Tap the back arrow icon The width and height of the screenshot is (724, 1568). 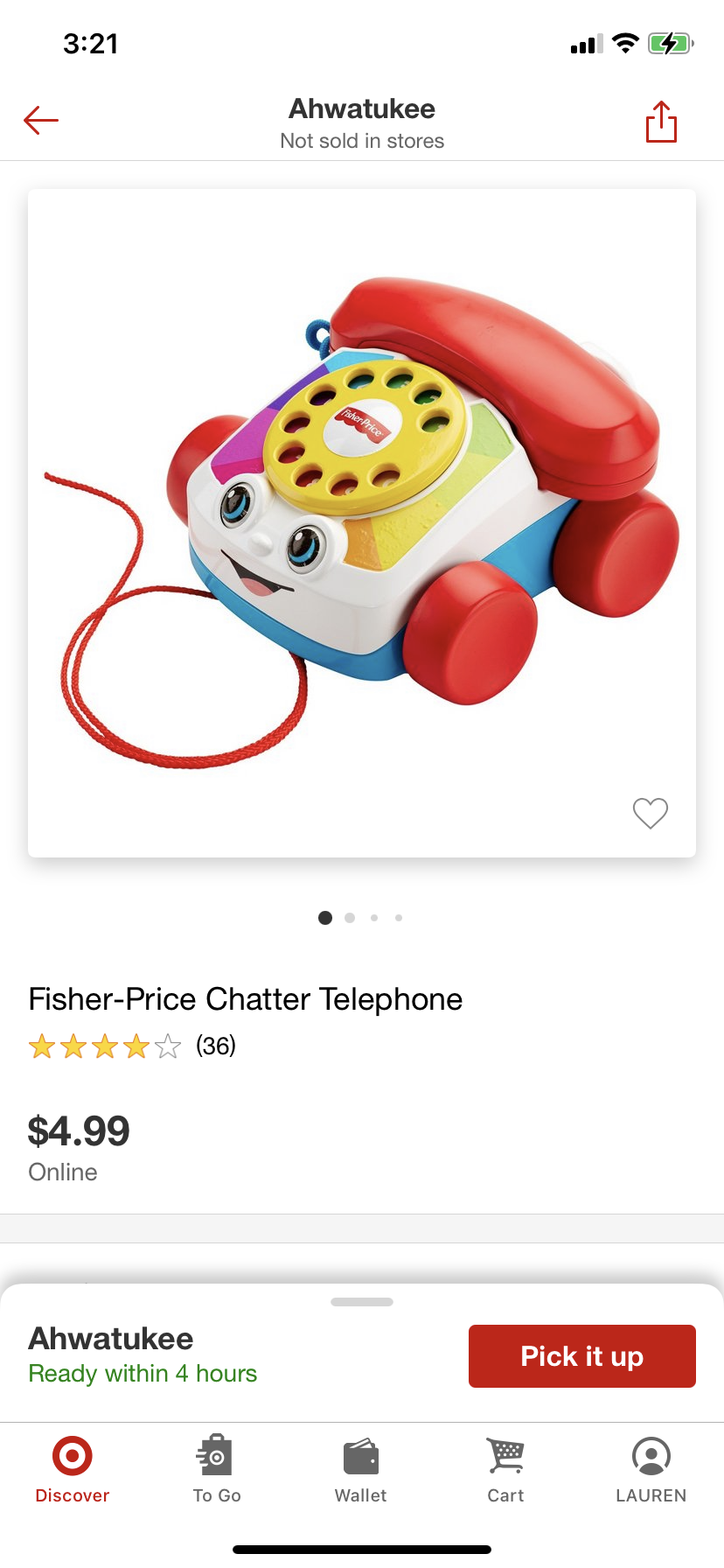[x=41, y=121]
